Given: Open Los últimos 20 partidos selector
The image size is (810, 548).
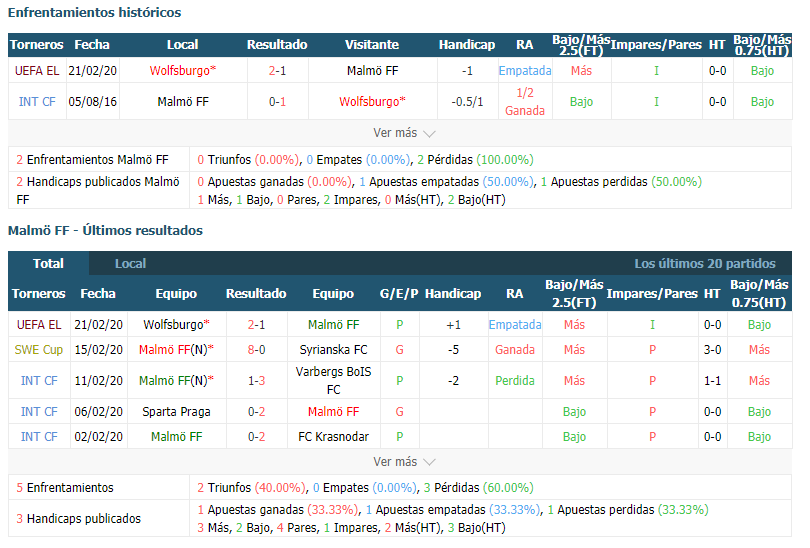Looking at the screenshot, I should [705, 263].
